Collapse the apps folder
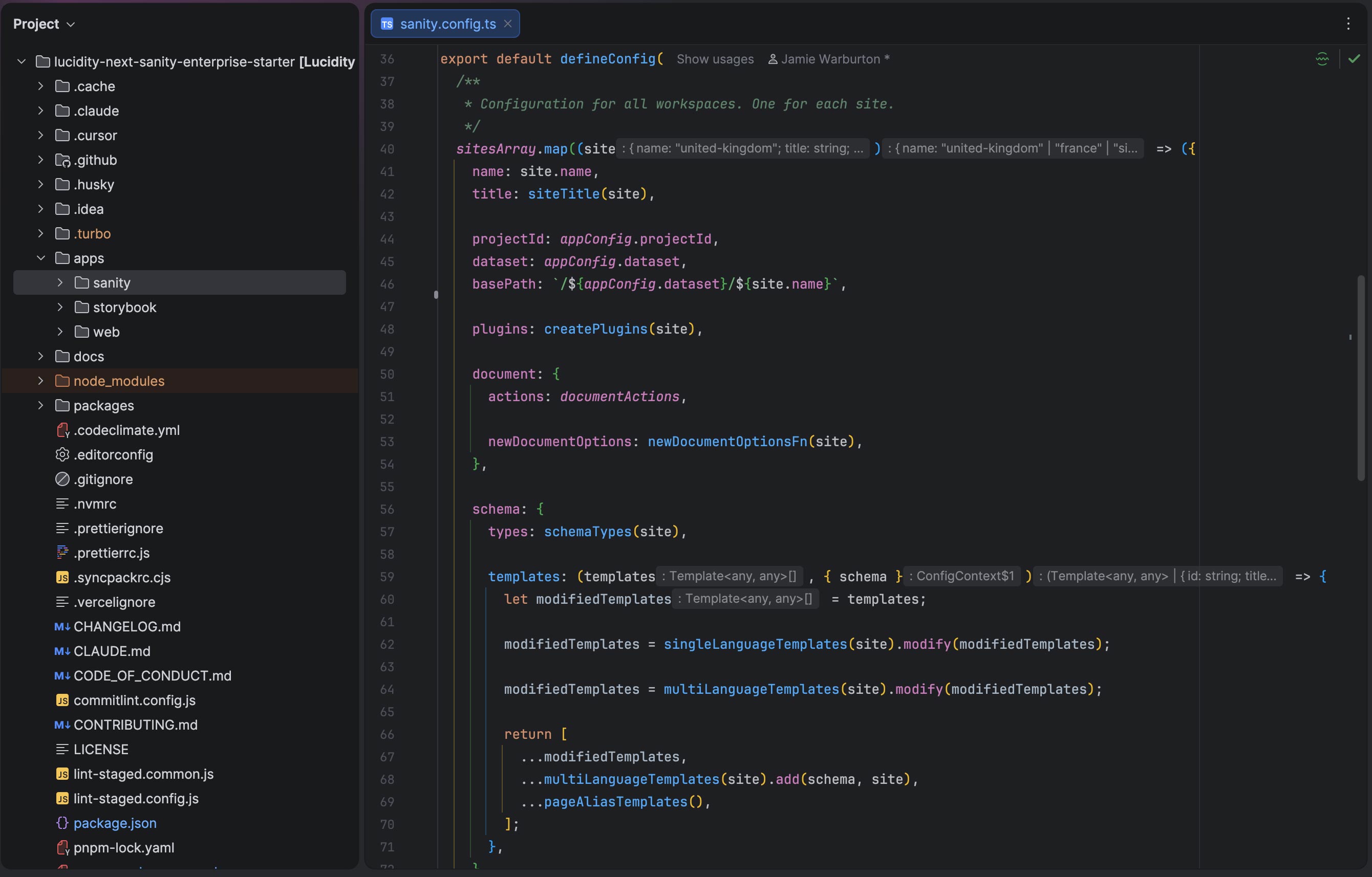 [x=40, y=258]
